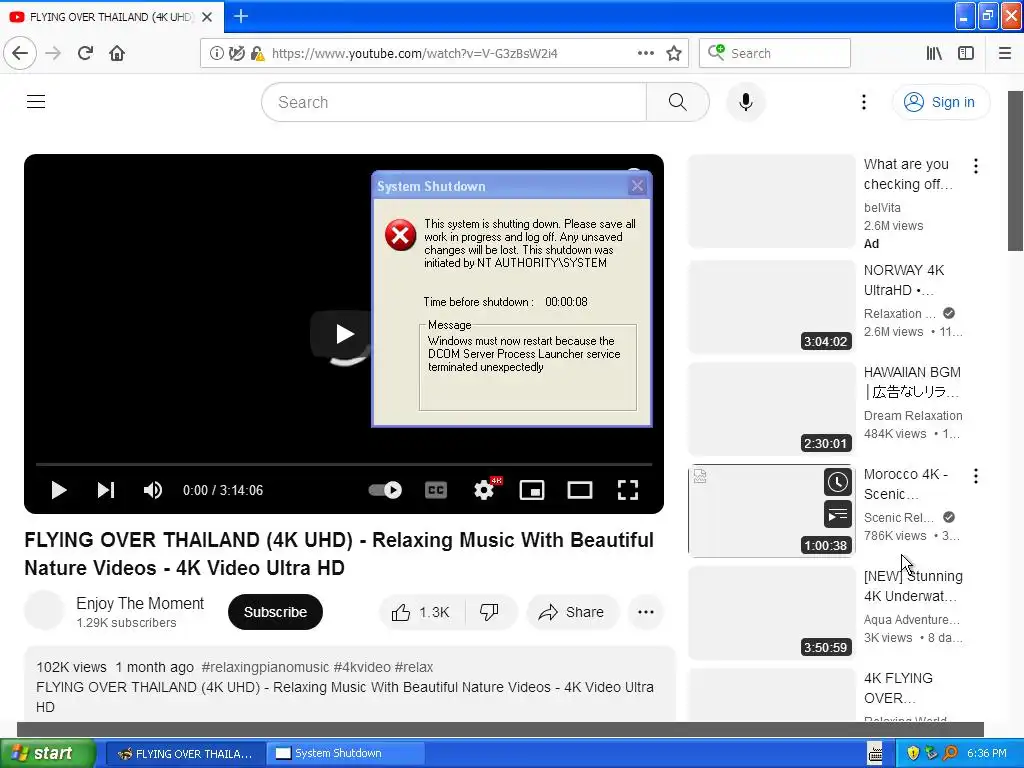The width and height of the screenshot is (1024, 768).
Task: Open the YouTube guide hamburger menu
Action: click(36, 102)
